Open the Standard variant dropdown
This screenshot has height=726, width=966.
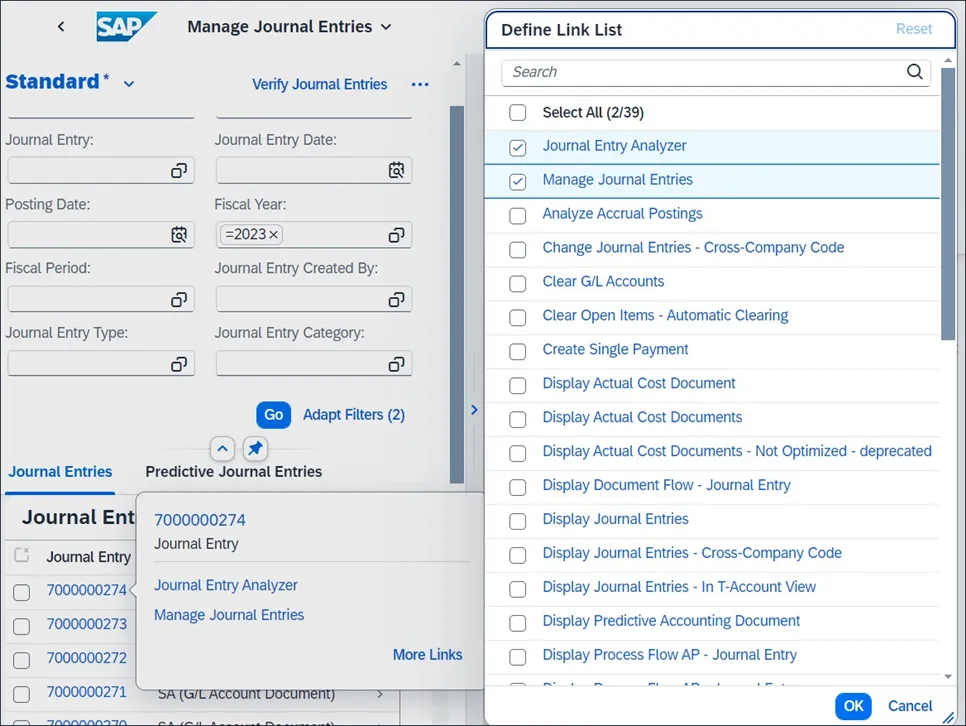click(x=129, y=84)
